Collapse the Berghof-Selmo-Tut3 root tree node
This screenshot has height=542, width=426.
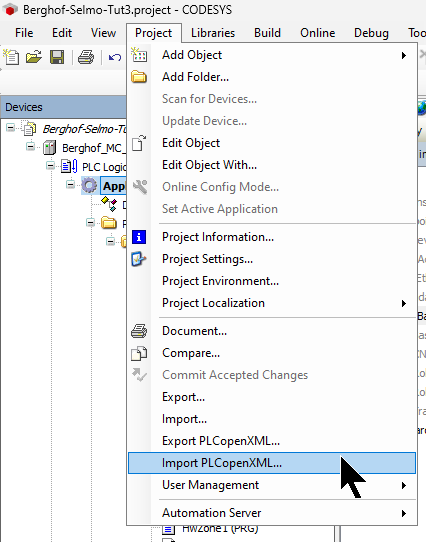tap(10, 128)
